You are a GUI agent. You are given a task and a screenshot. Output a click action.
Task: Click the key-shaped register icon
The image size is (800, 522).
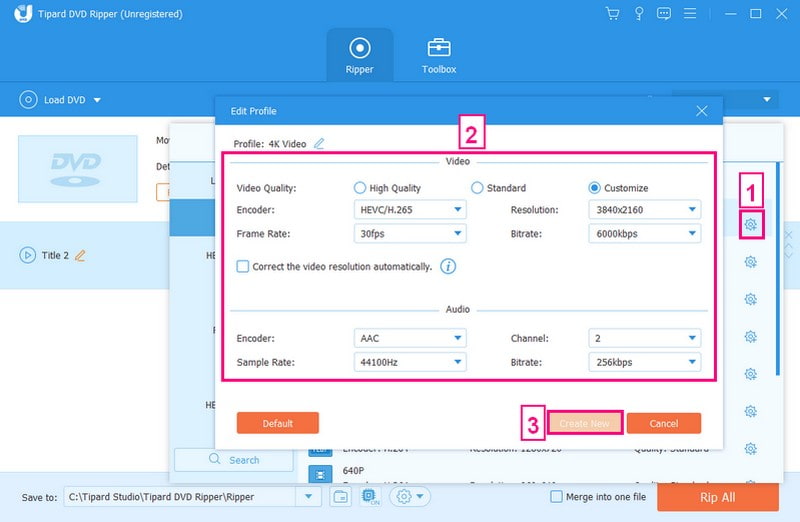coord(638,14)
